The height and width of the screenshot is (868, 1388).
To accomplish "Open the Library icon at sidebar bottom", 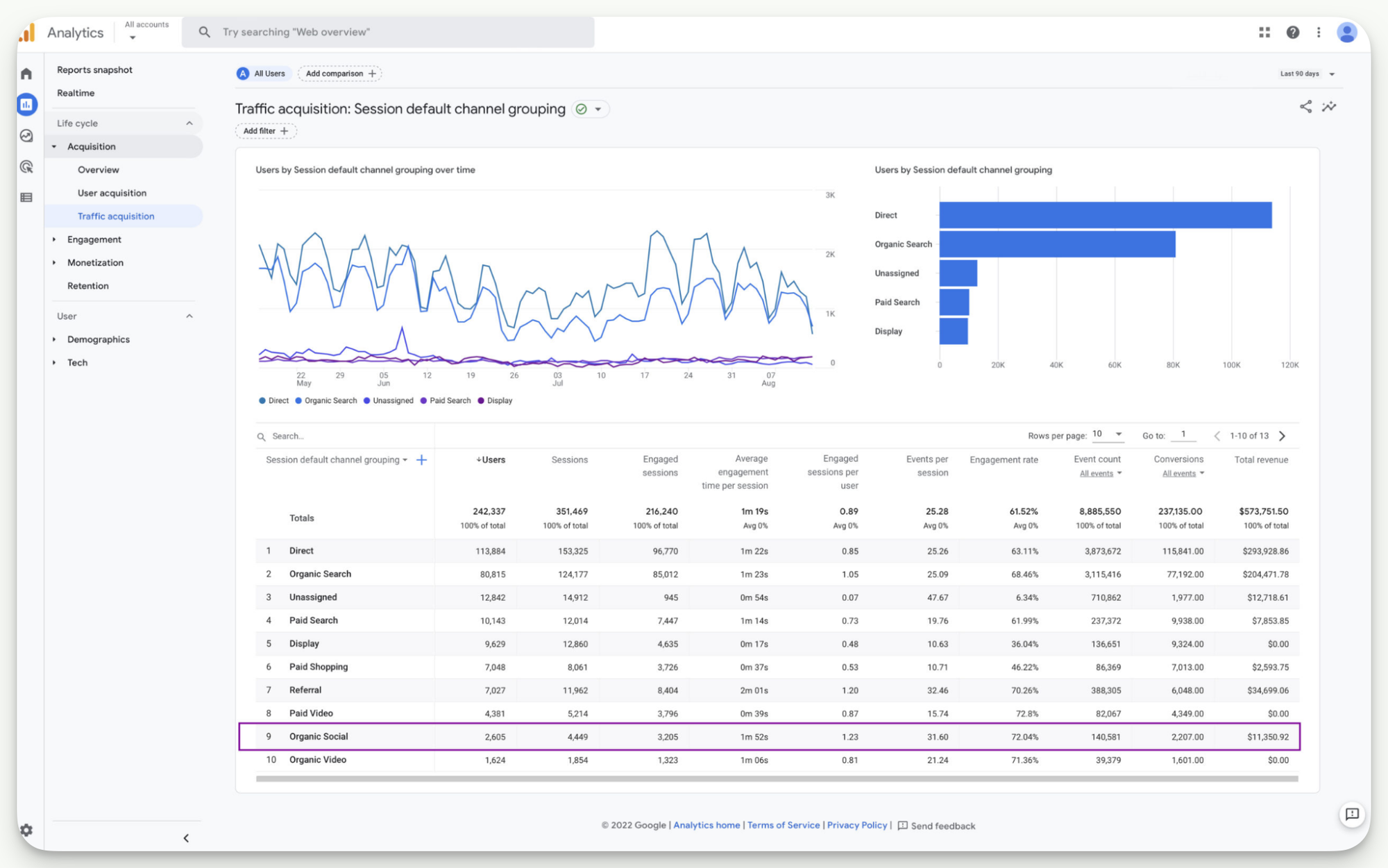I will 26,197.
